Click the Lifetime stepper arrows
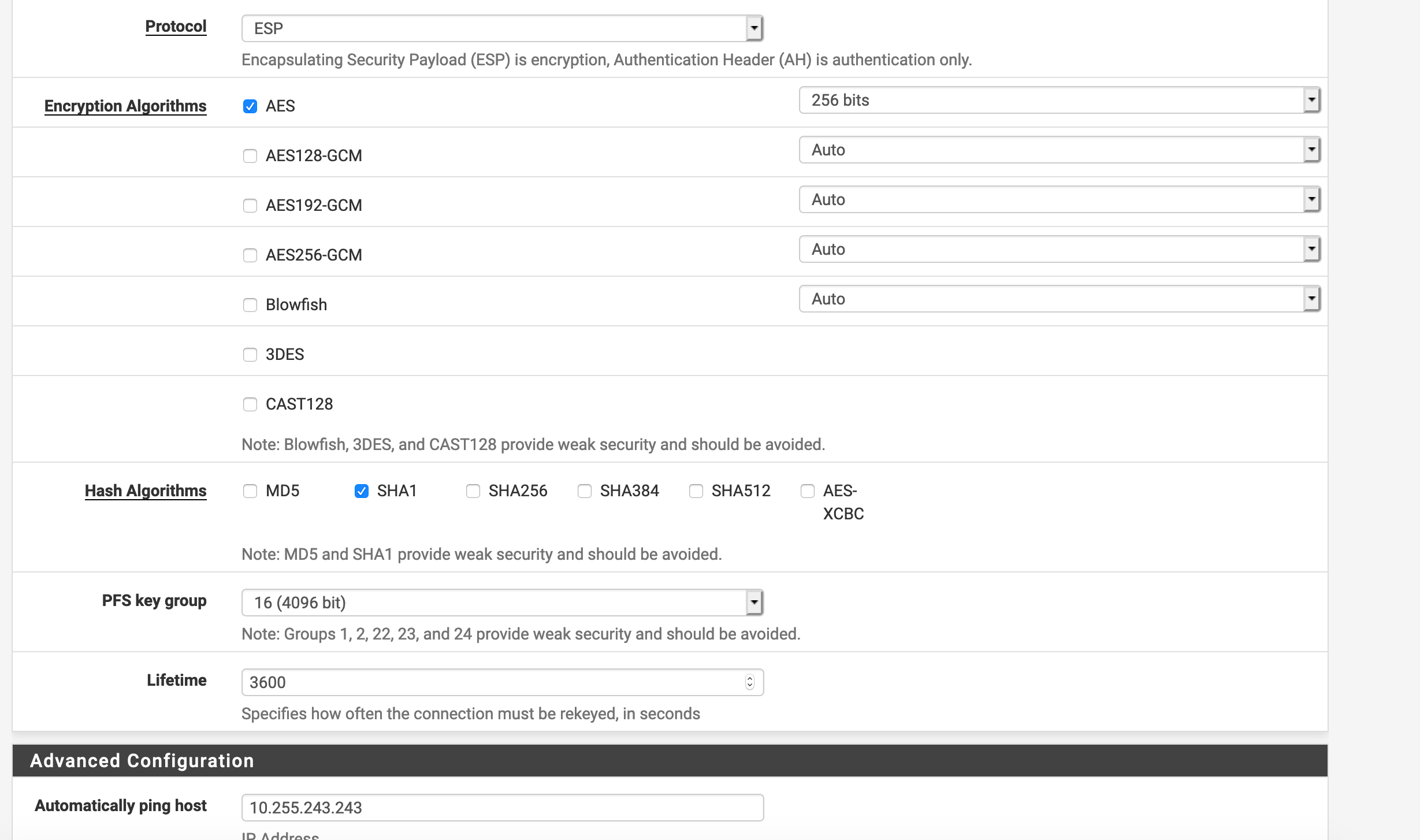The image size is (1420, 840). [x=749, y=682]
